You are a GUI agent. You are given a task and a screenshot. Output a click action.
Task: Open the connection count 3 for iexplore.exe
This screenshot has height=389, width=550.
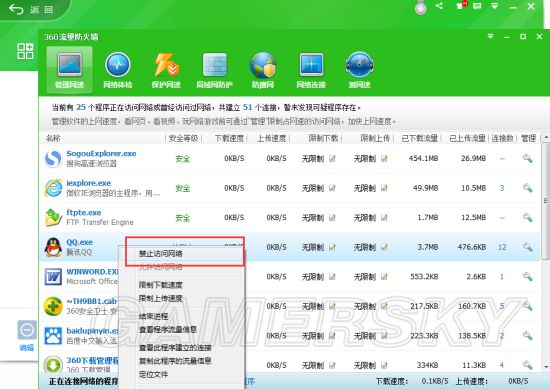coord(502,188)
